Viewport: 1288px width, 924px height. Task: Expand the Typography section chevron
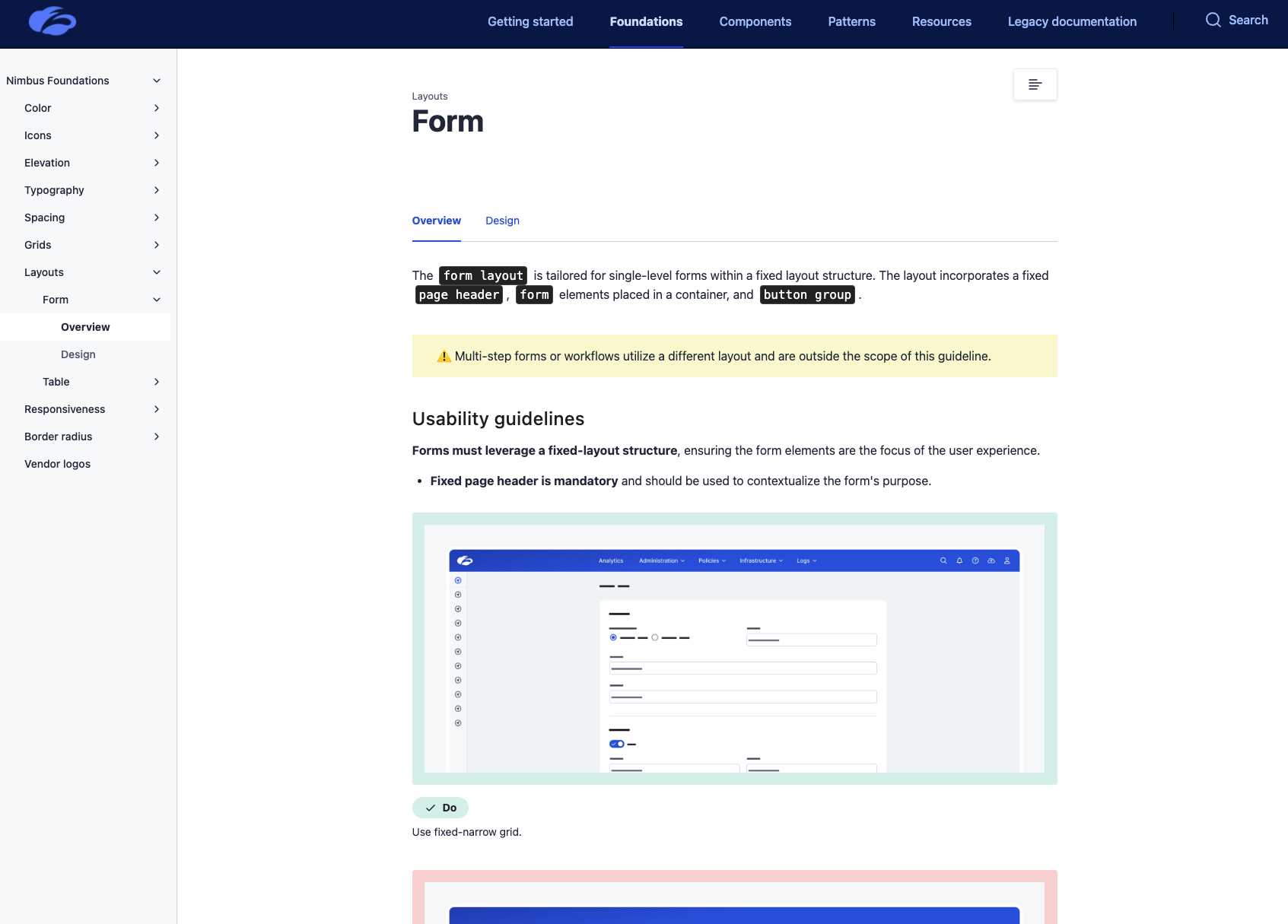click(157, 190)
